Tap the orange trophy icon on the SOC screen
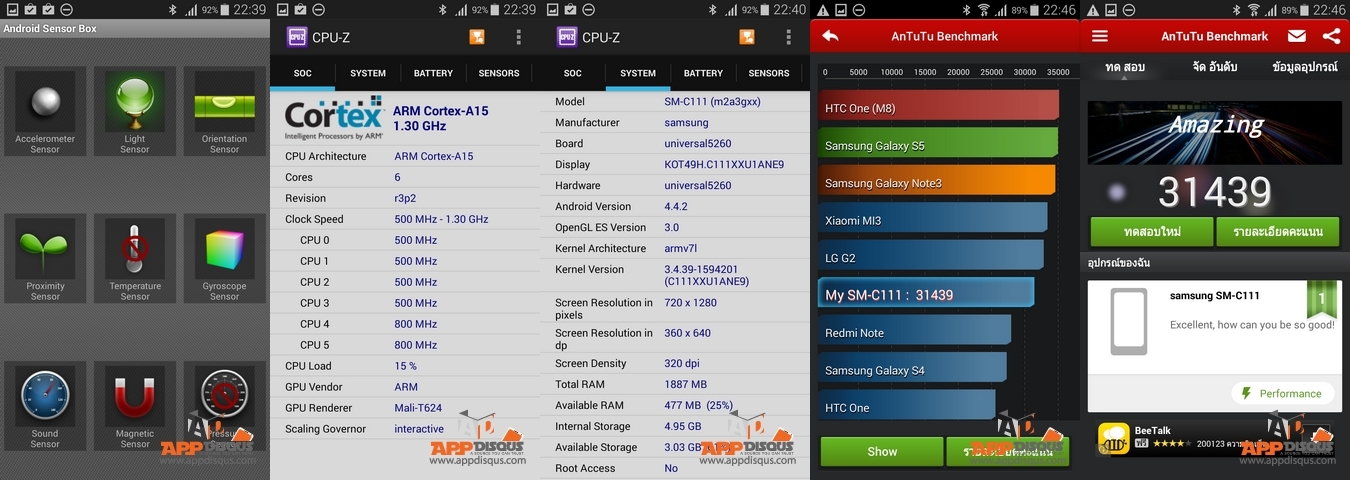Viewport: 1350px width, 480px height. click(477, 37)
